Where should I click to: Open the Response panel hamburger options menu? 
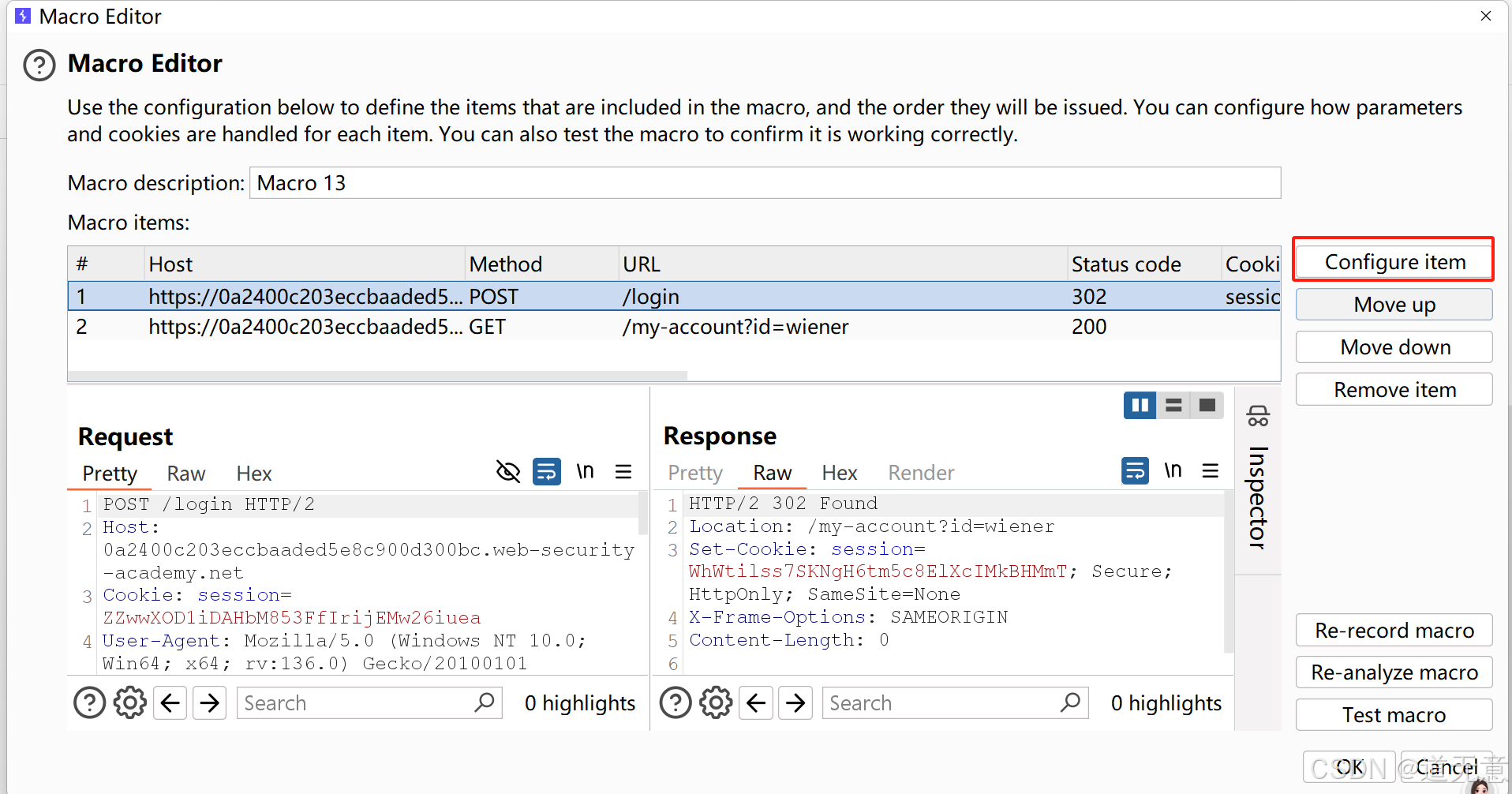tap(1210, 471)
